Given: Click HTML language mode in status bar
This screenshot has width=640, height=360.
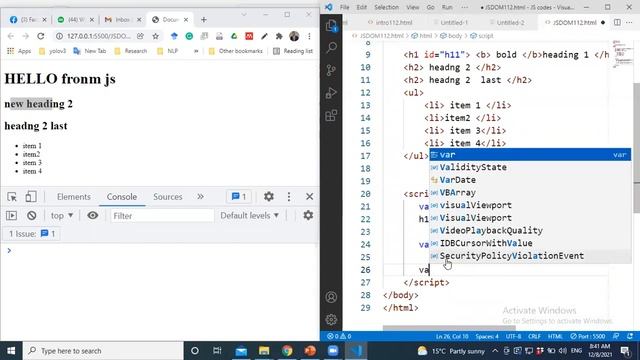Looking at the screenshot, I should (x=555, y=336).
